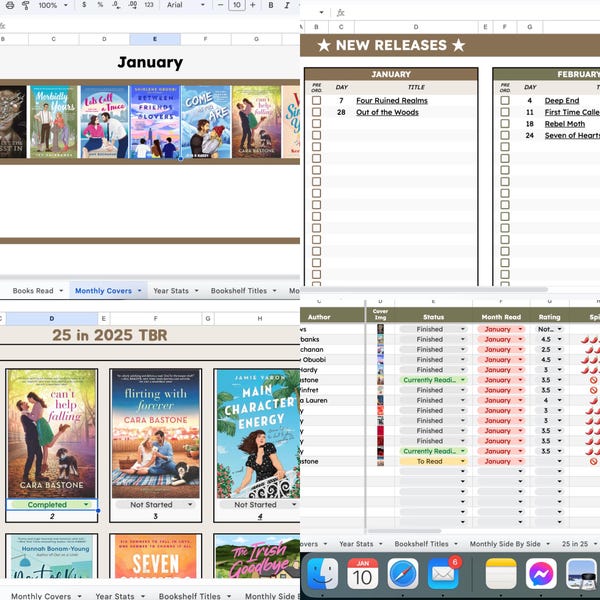Open the Books Read tab's arrow menu
The height and width of the screenshot is (600, 600).
coord(61,291)
